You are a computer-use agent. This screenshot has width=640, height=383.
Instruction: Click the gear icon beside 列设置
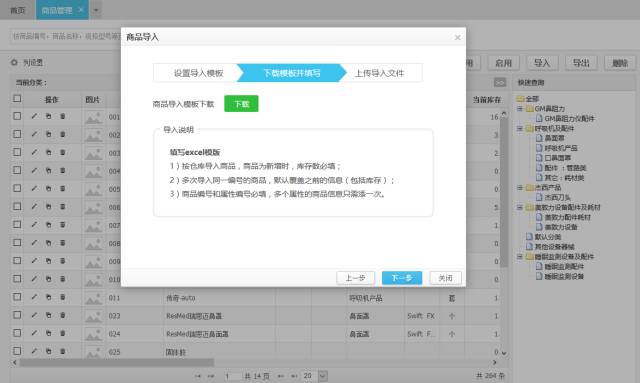pyautogui.click(x=14, y=62)
